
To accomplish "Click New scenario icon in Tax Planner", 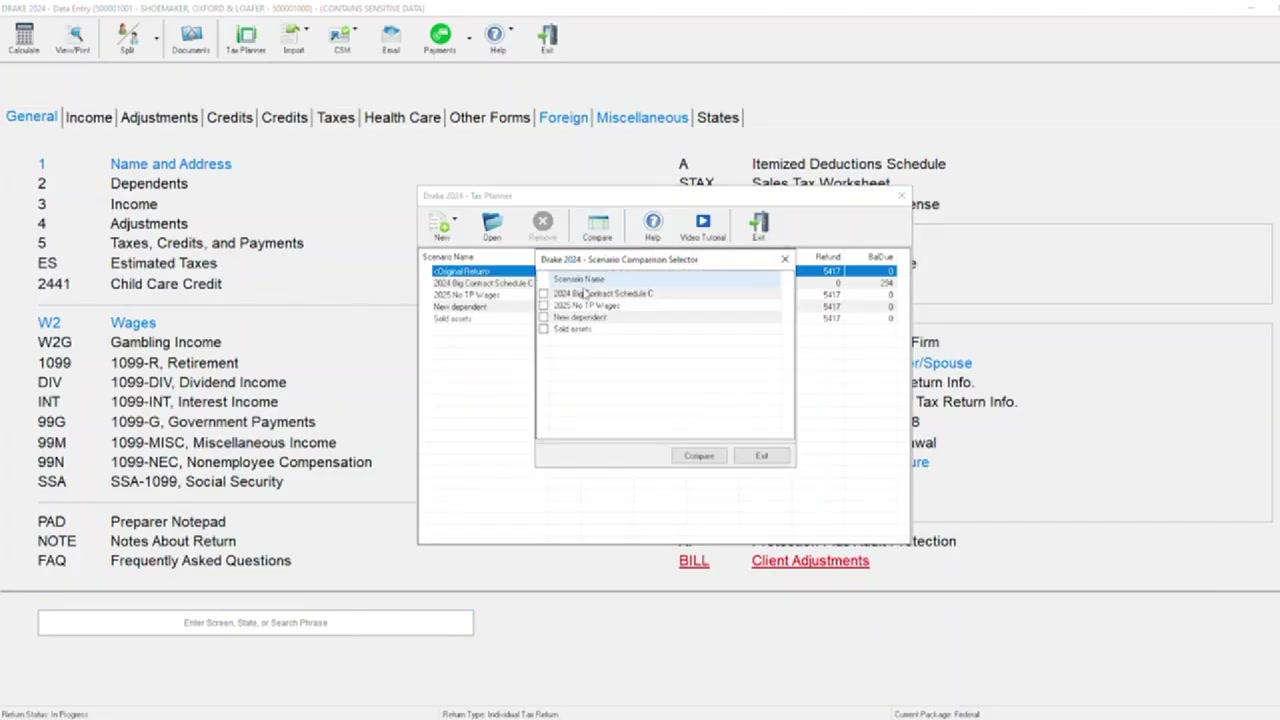I will 441,226.
